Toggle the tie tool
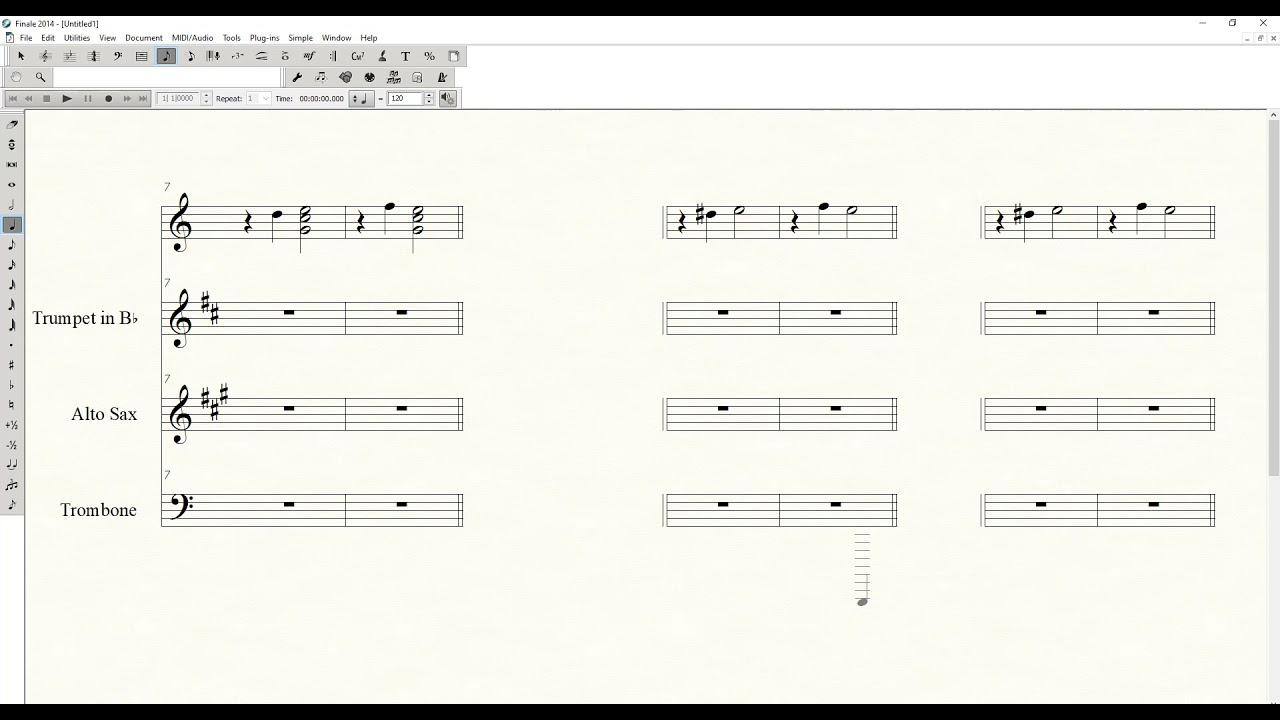 click(12, 465)
